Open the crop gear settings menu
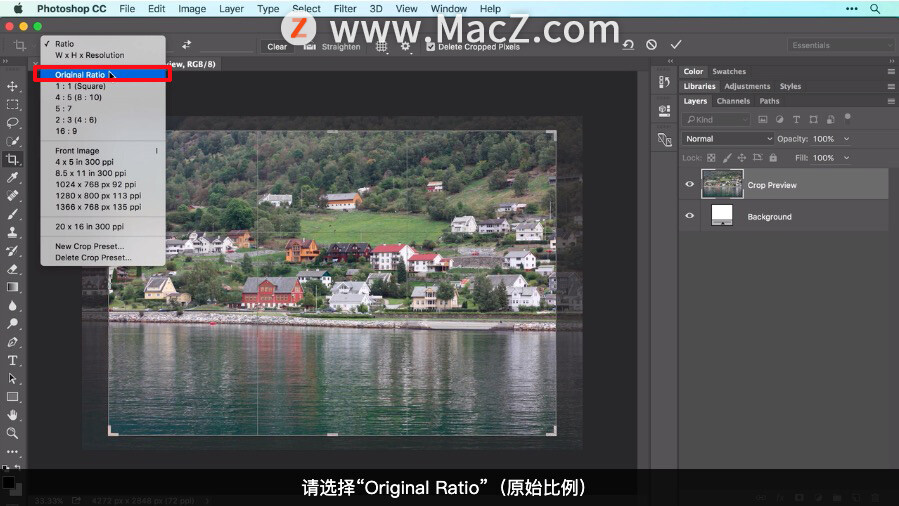Screen dimensions: 899x506 [x=405, y=46]
